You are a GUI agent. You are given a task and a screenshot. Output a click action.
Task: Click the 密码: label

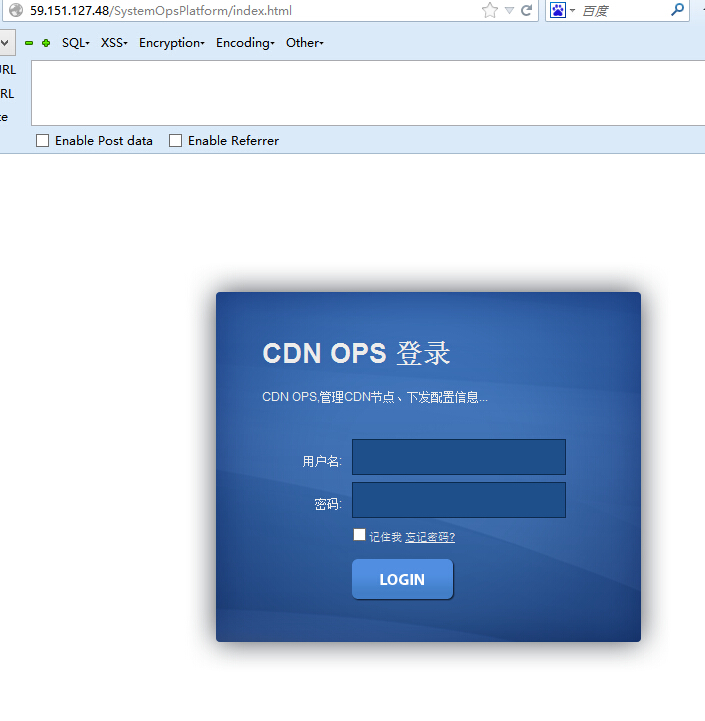328,504
